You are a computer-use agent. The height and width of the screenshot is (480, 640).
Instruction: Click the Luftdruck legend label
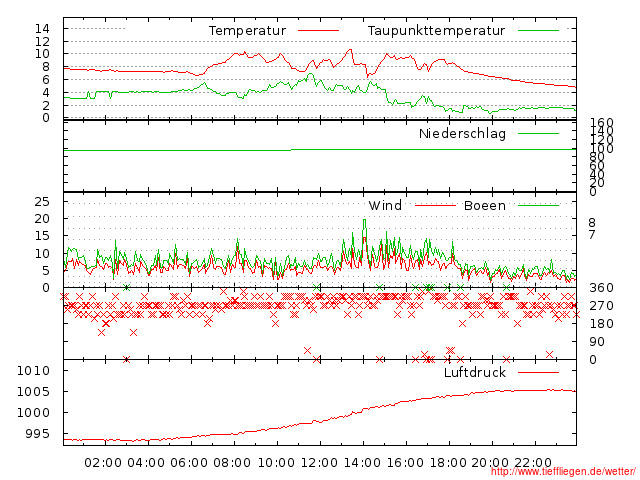pos(475,373)
